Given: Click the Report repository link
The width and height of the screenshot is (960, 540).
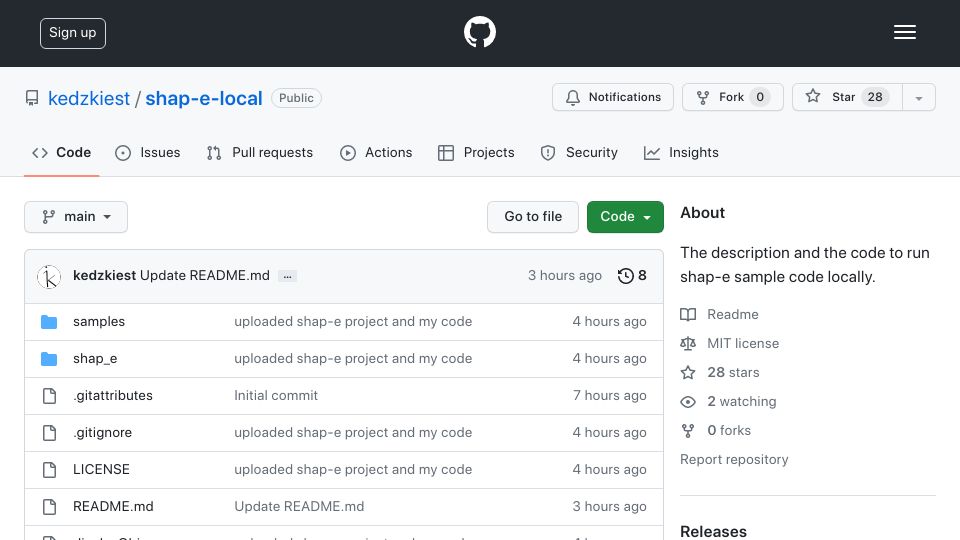Looking at the screenshot, I should [x=734, y=459].
